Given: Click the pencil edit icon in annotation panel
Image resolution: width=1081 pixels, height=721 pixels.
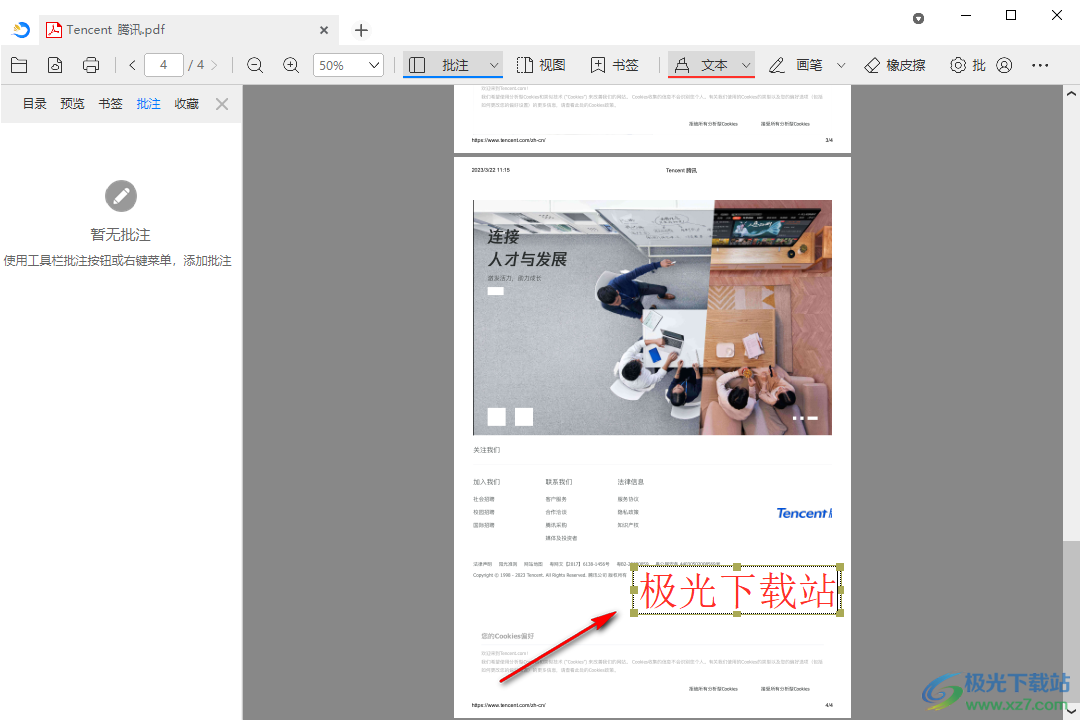Looking at the screenshot, I should pyautogui.click(x=121, y=196).
